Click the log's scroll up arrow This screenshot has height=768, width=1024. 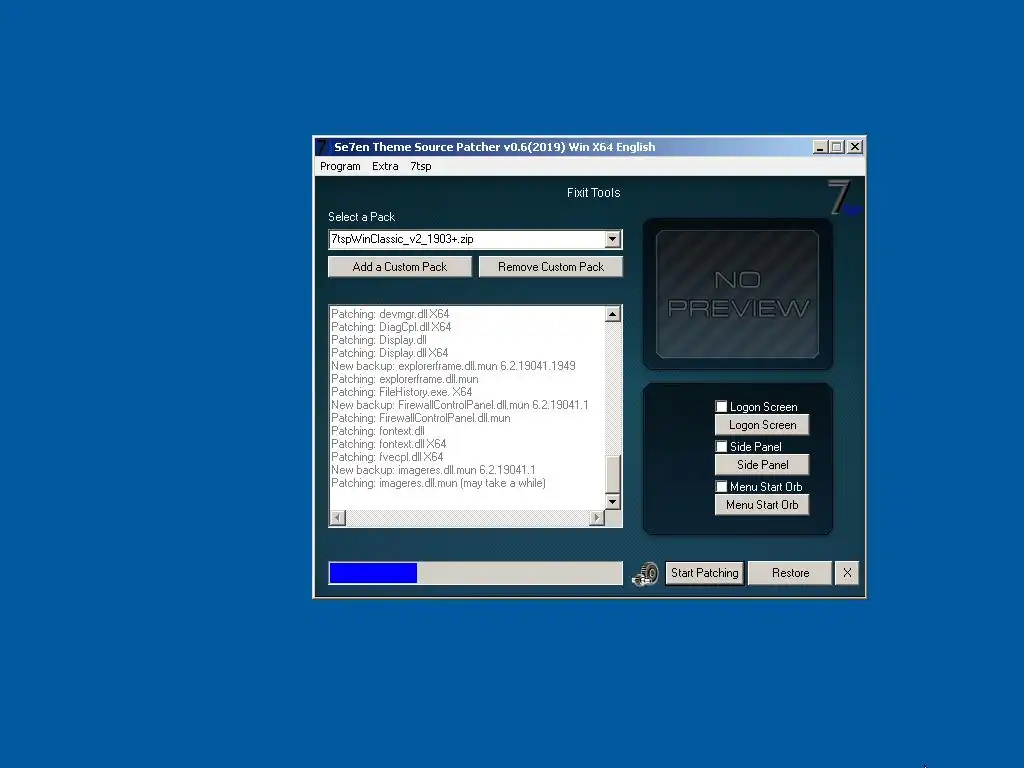pos(612,314)
